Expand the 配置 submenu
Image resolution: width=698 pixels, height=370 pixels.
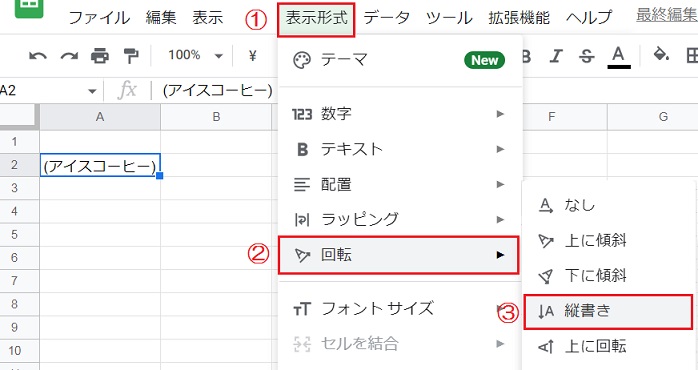[399, 184]
